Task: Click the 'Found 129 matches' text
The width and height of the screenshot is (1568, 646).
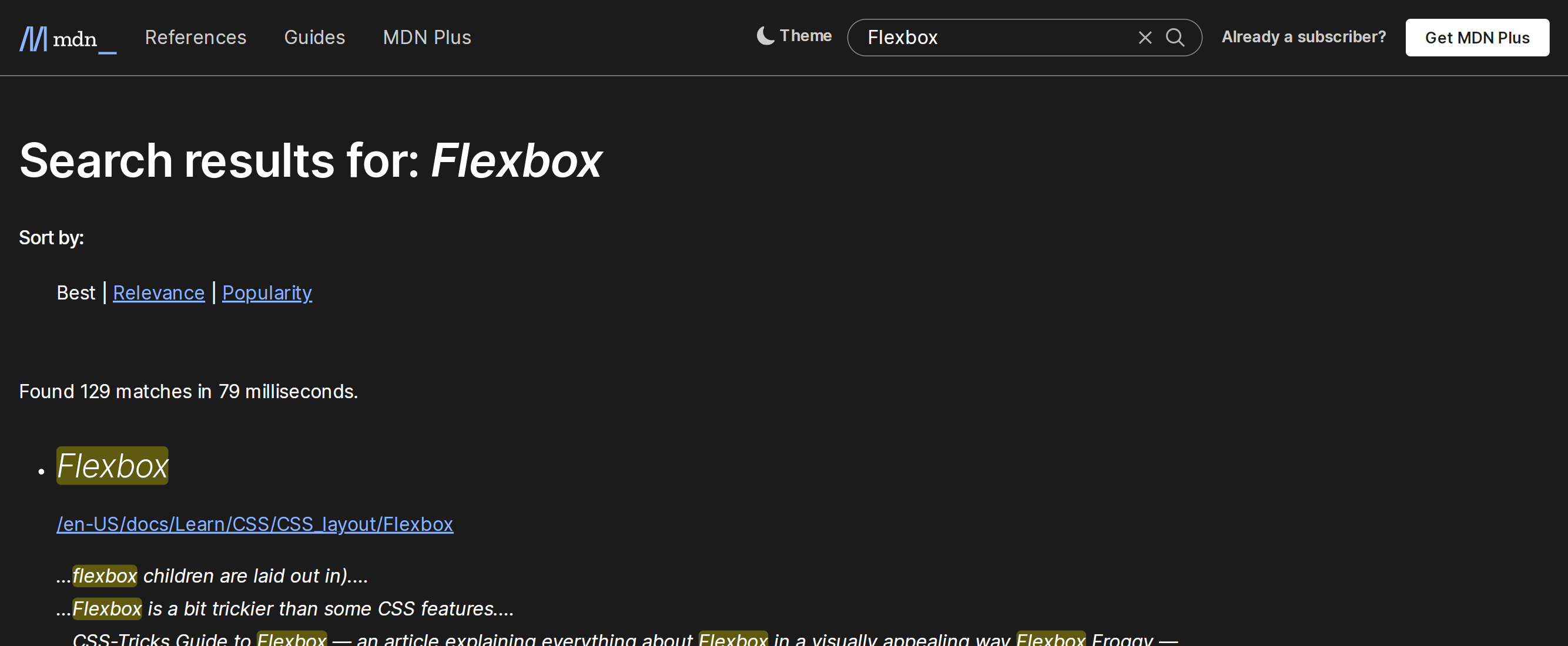Action: [188, 391]
